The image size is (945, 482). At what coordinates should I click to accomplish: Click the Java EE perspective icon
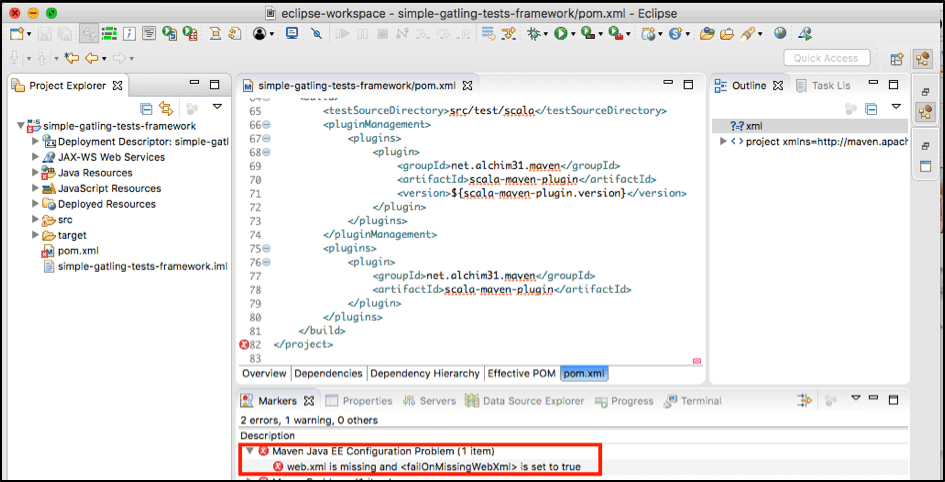pyautogui.click(x=922, y=58)
